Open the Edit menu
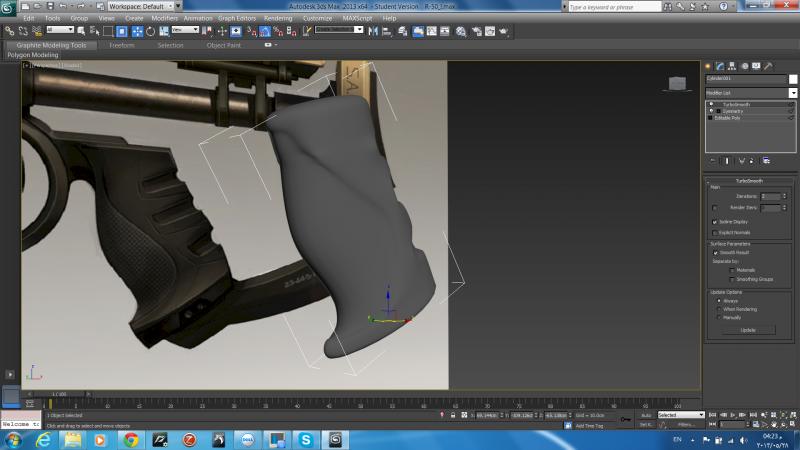Screen dimensions: 800x450 pos(29,18)
